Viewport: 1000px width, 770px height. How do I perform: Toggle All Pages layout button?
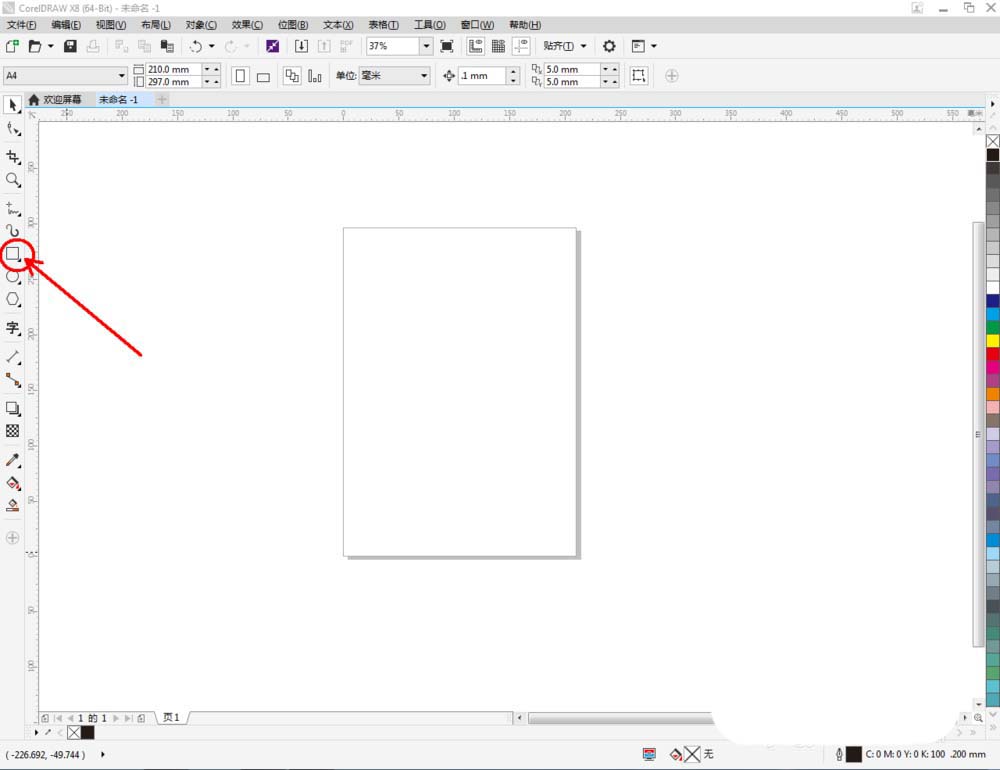(x=291, y=76)
